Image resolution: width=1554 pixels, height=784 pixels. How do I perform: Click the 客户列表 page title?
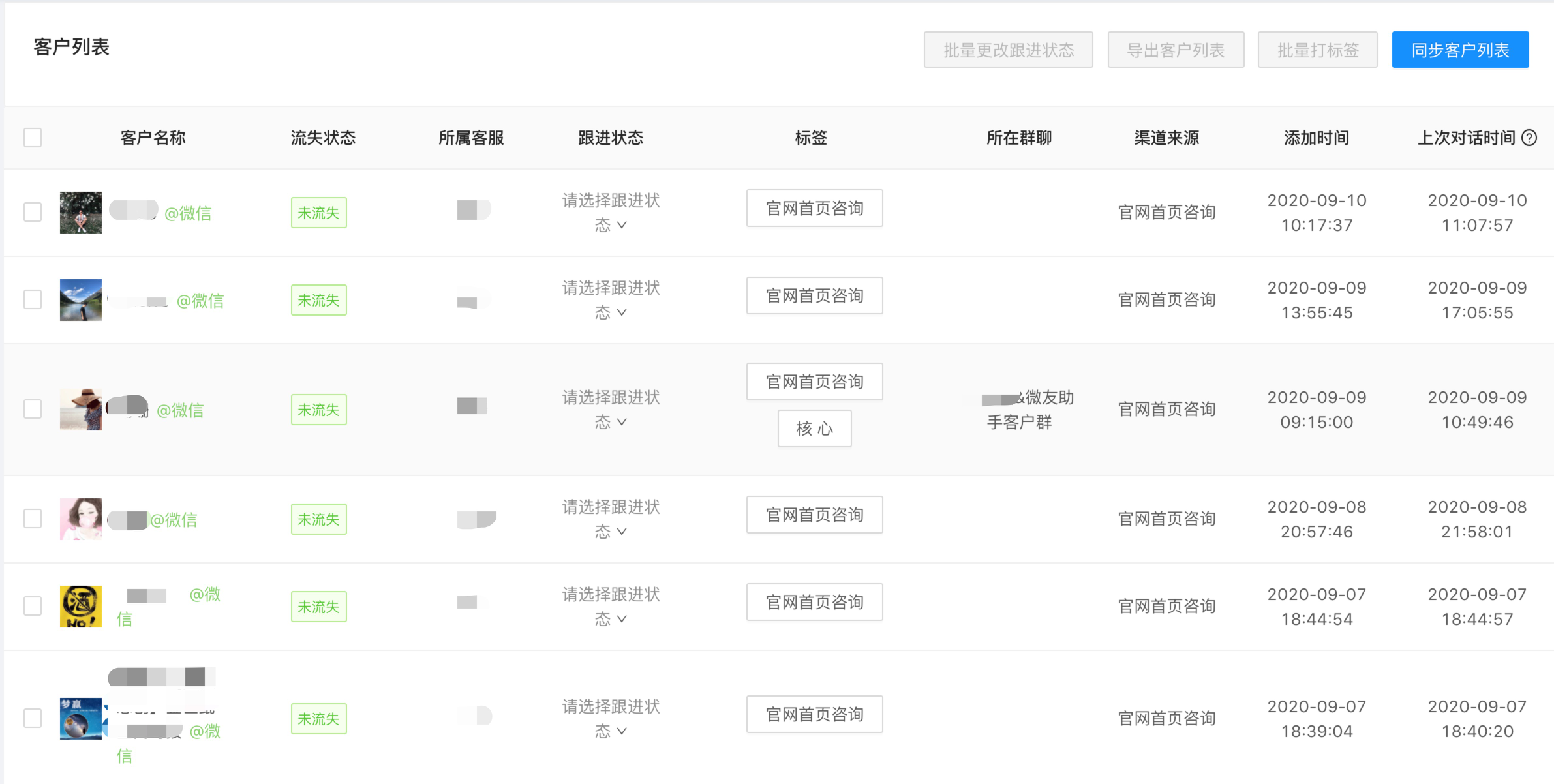click(x=71, y=47)
